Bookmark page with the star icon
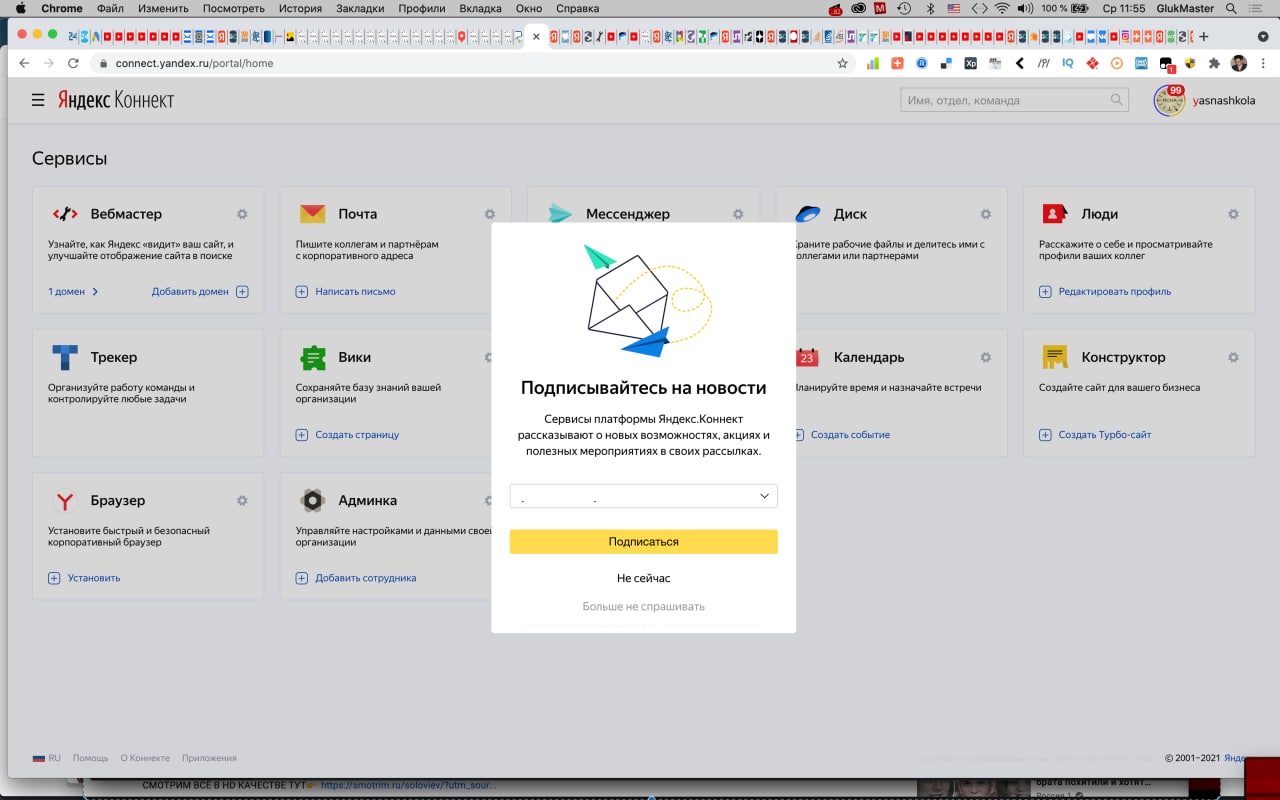Image resolution: width=1280 pixels, height=800 pixels. pos(842,63)
